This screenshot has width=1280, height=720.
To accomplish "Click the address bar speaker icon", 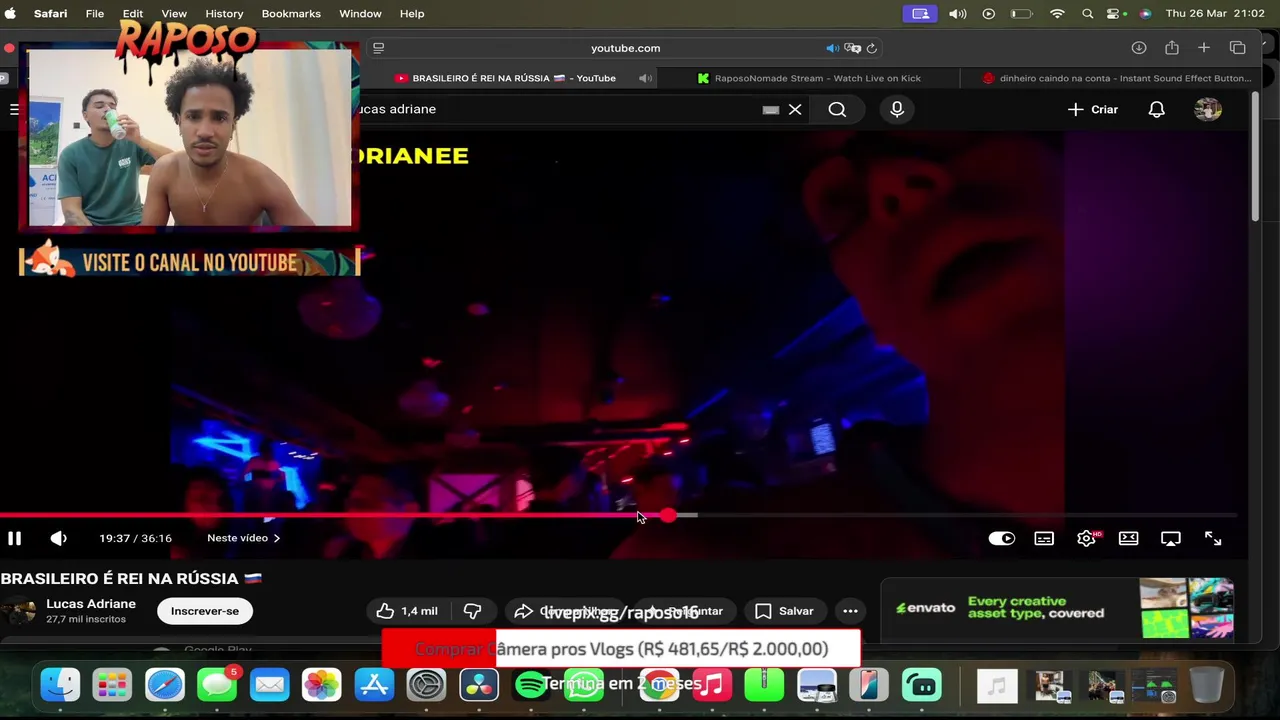I will 832,48.
